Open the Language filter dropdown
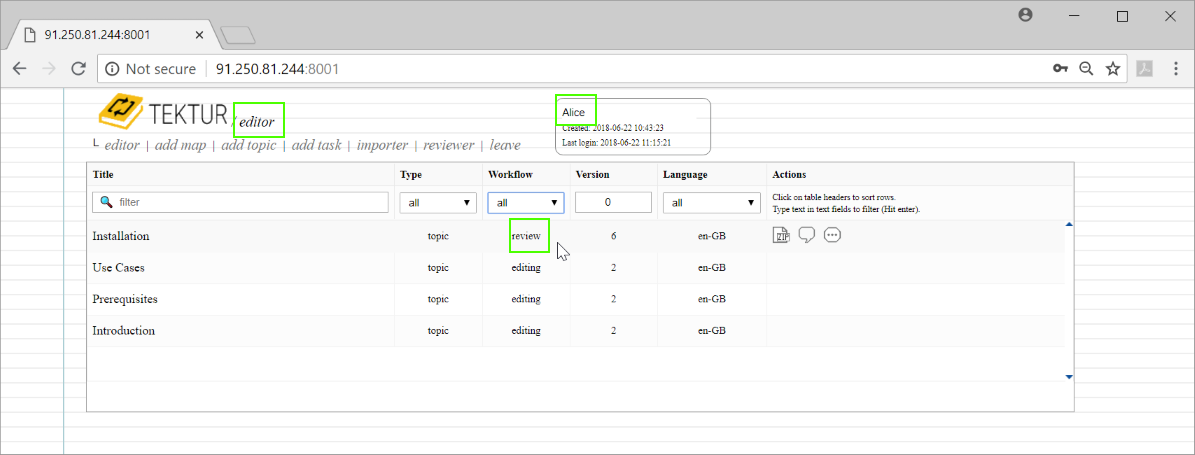1195x455 pixels. (712, 203)
